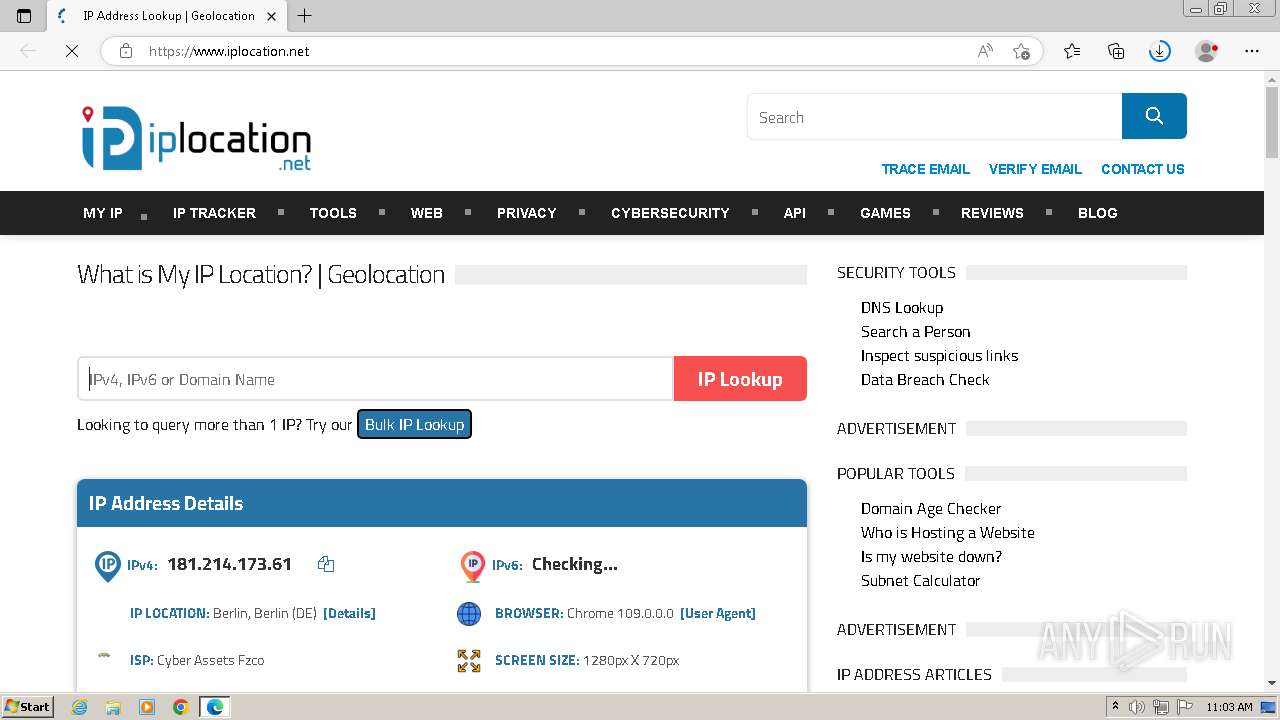The width and height of the screenshot is (1280, 720).
Task: Open media player taskbar icon
Action: pos(147,707)
